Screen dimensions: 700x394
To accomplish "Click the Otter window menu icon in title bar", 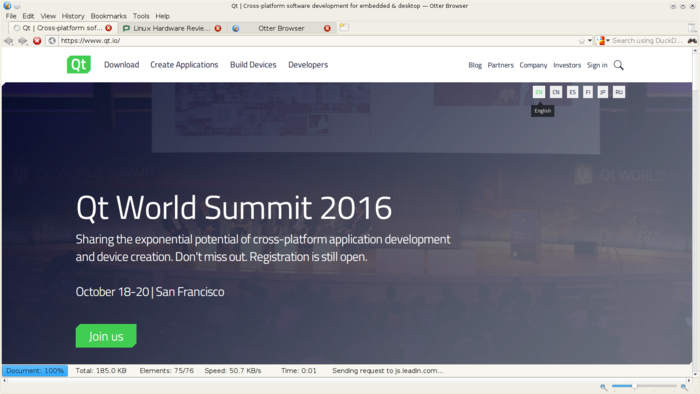I will [7, 6].
